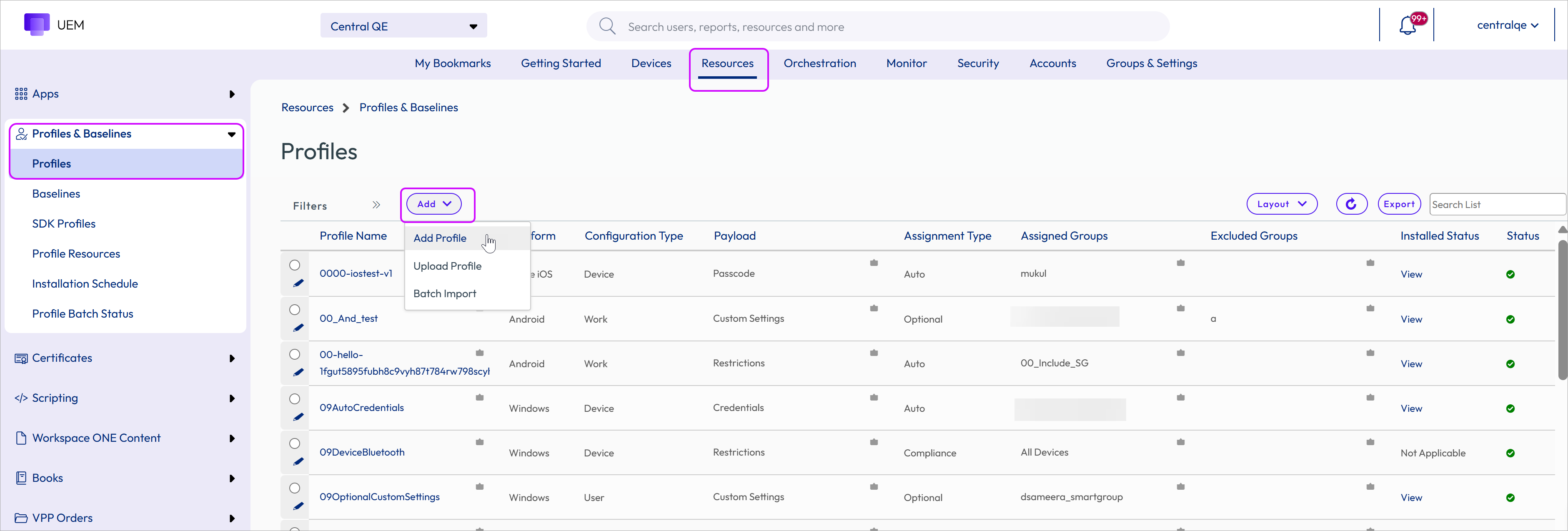1568x531 pixels.
Task: Open the centralqe account menu
Action: 1507,25
